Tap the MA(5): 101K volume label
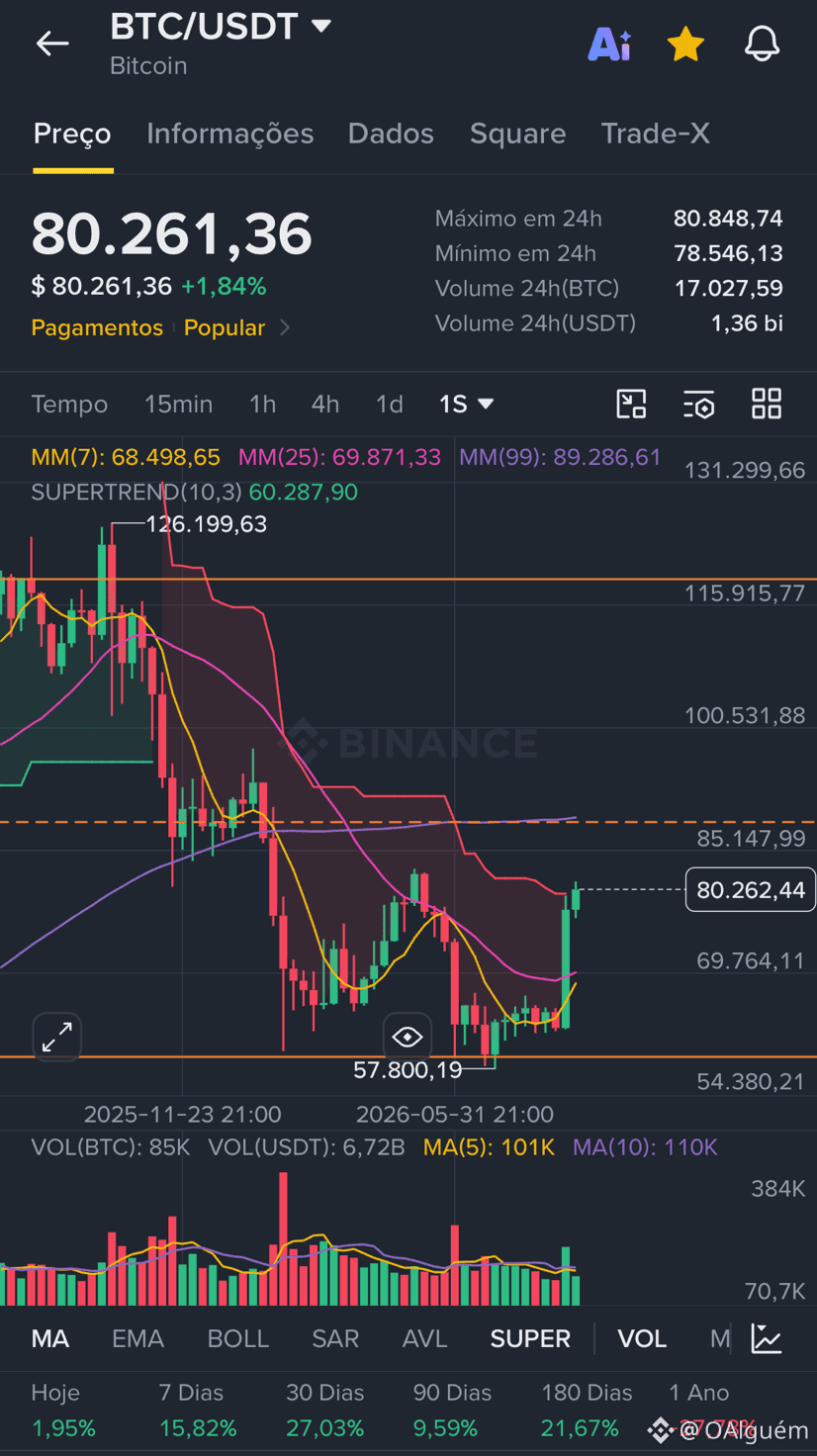 pos(489,1147)
